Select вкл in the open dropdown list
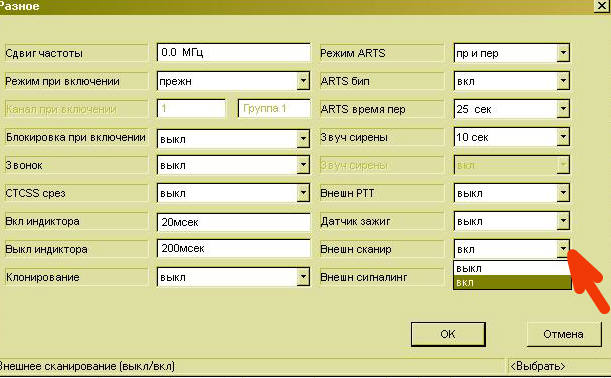Screen dimensions: 611x378 pyautogui.click(x=512, y=282)
